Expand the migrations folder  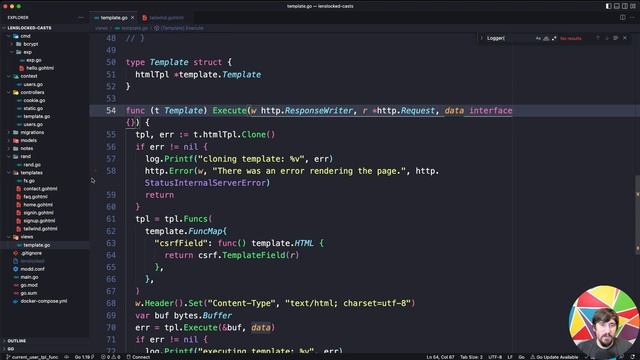(x=32, y=132)
